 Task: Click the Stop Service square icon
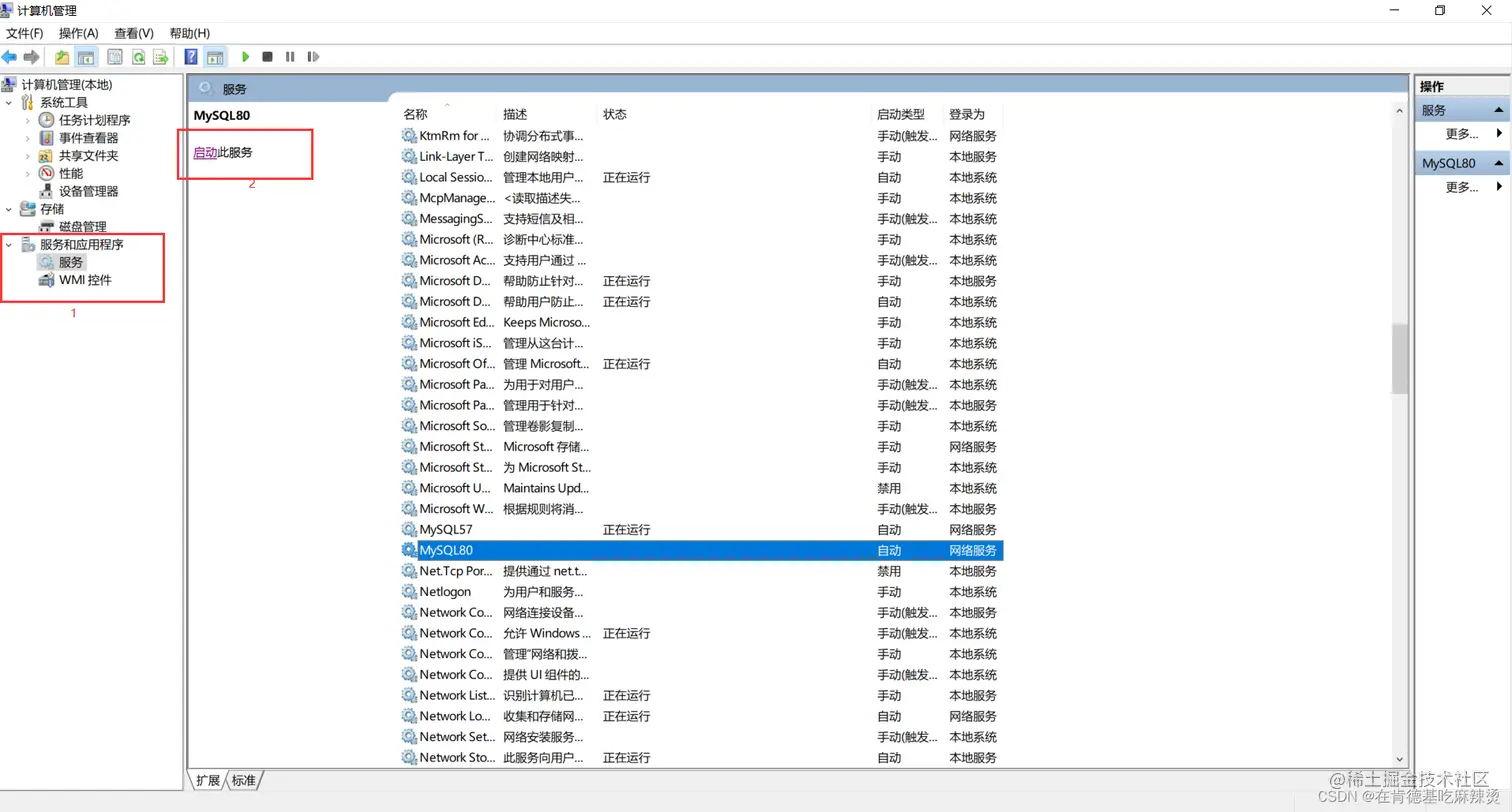pos(267,57)
